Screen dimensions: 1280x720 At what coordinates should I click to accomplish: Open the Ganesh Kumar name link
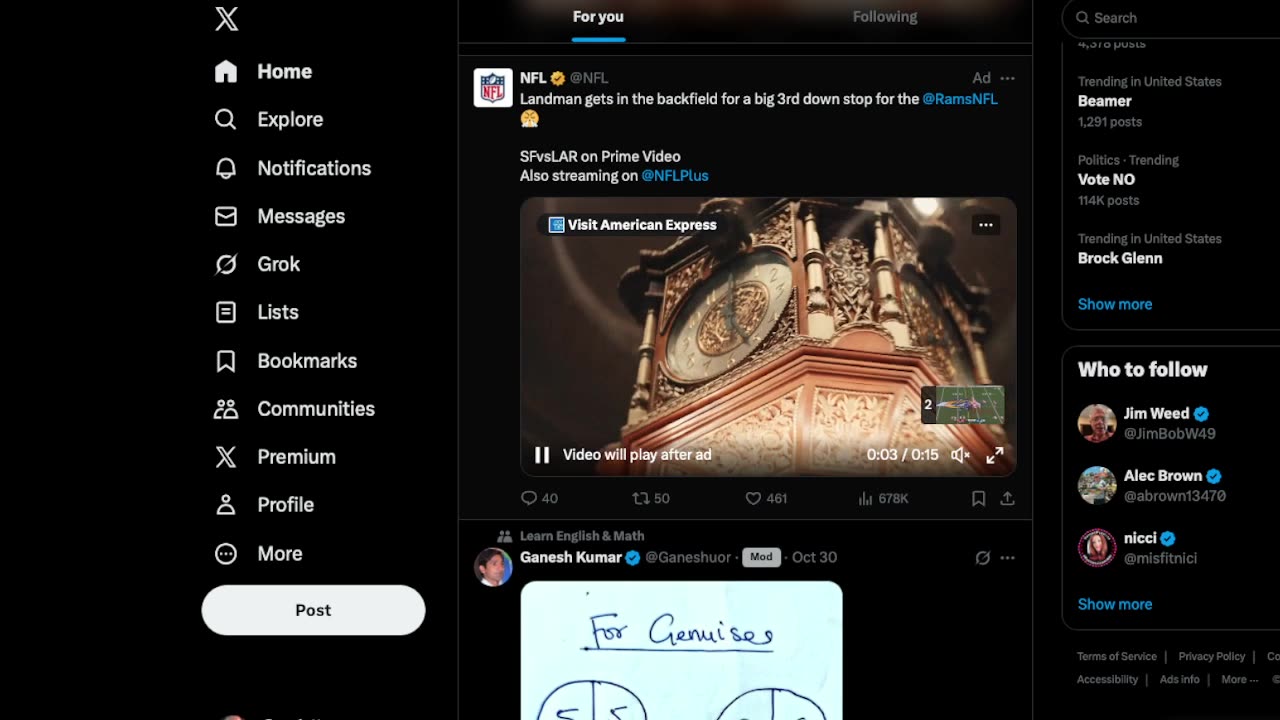click(571, 558)
